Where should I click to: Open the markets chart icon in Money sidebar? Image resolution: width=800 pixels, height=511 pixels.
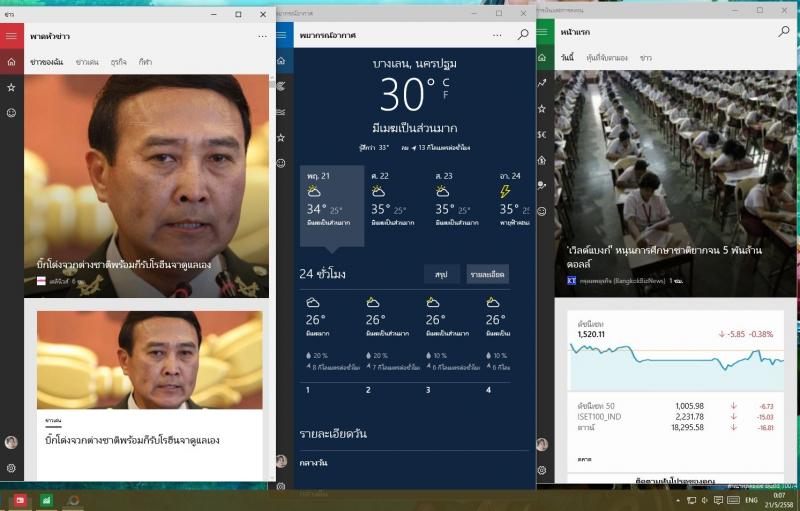[x=542, y=83]
